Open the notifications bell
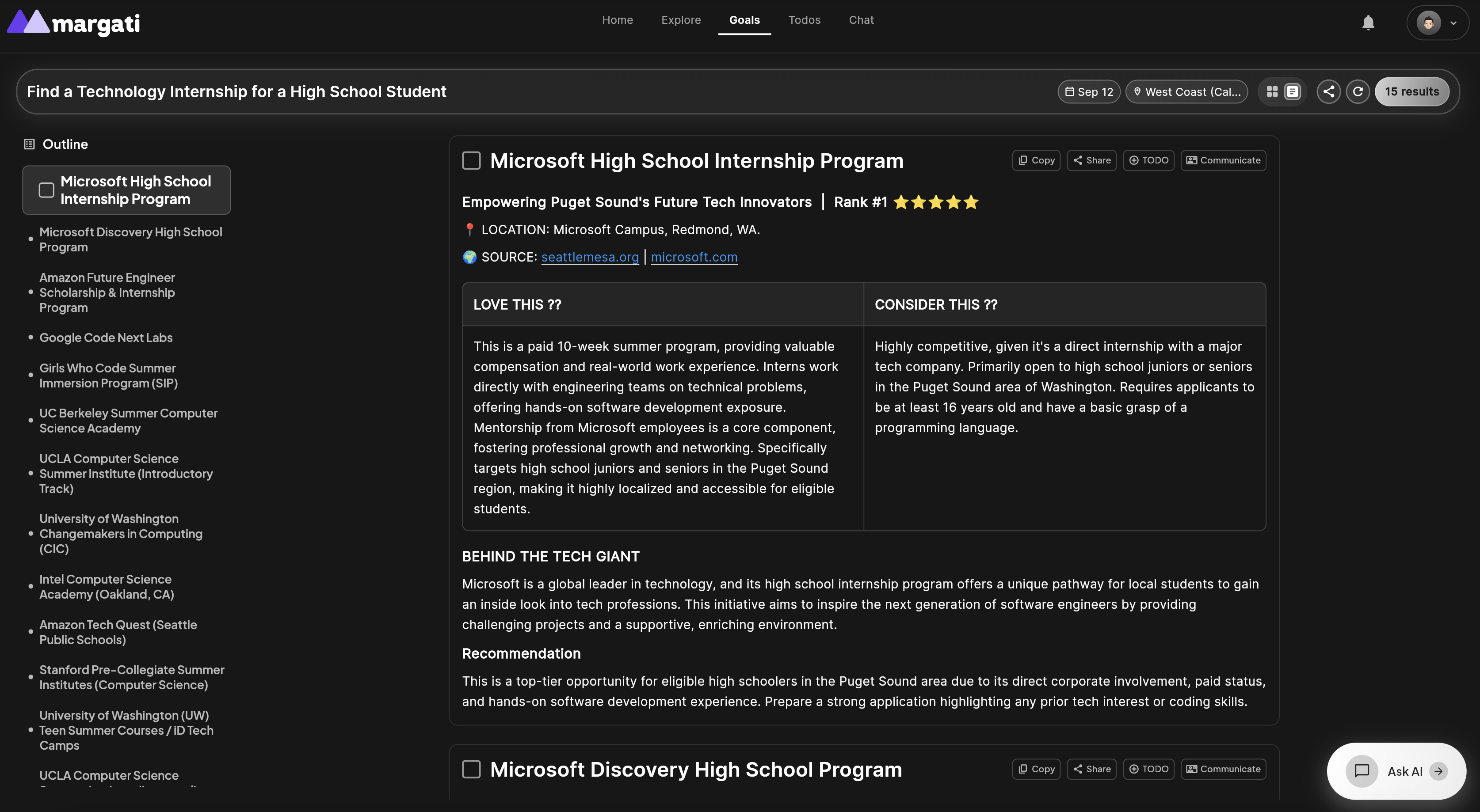The width and height of the screenshot is (1480, 812). point(1368,23)
